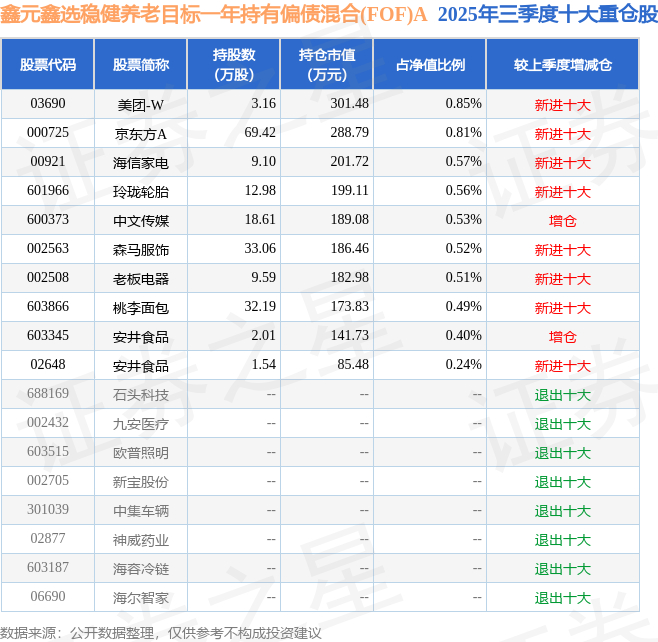Screen dimensions: 658x642
Task: Click the 退出十大 status in 海尔智家 row
Action: pyautogui.click(x=563, y=597)
